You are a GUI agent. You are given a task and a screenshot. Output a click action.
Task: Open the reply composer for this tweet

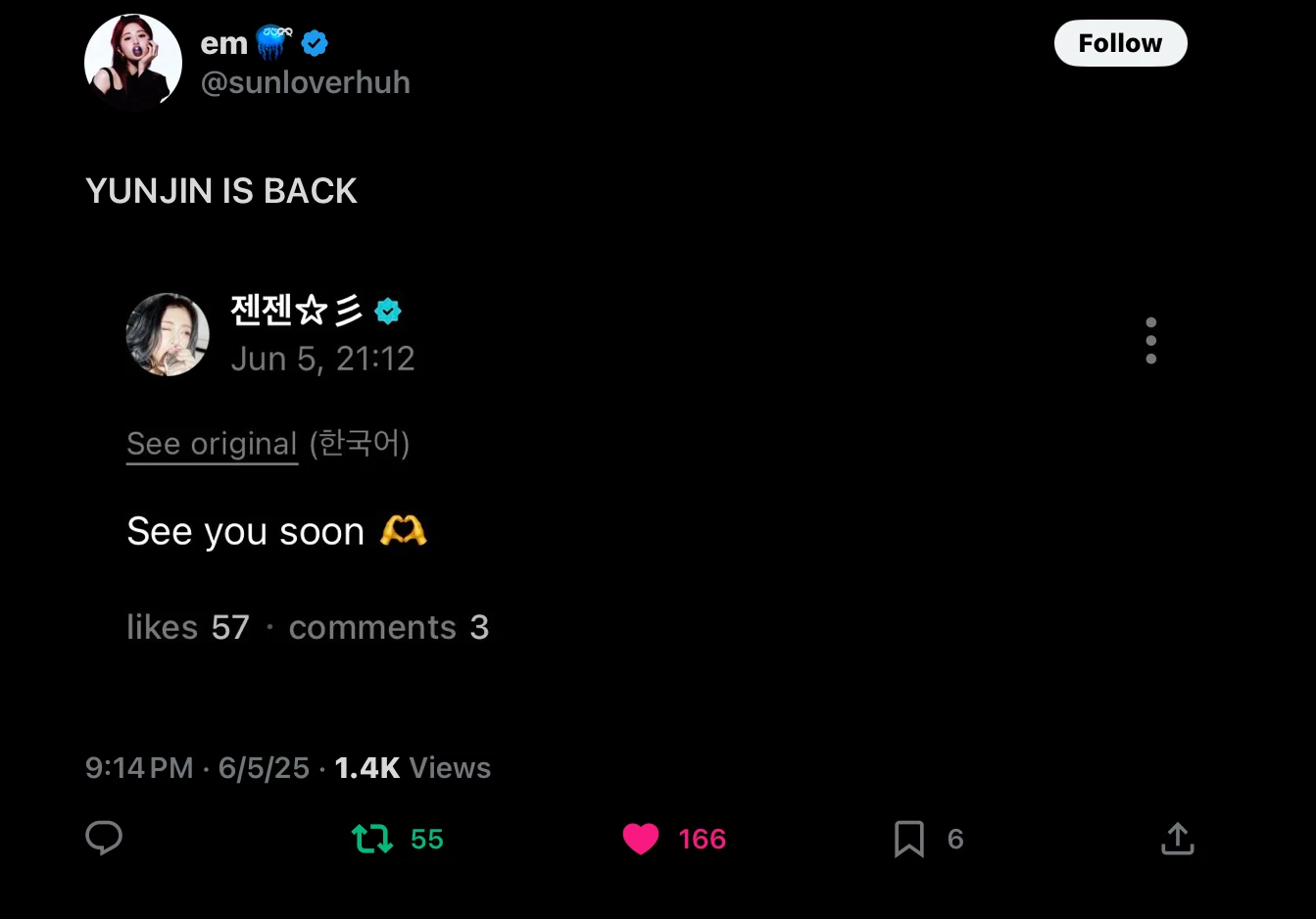104,839
